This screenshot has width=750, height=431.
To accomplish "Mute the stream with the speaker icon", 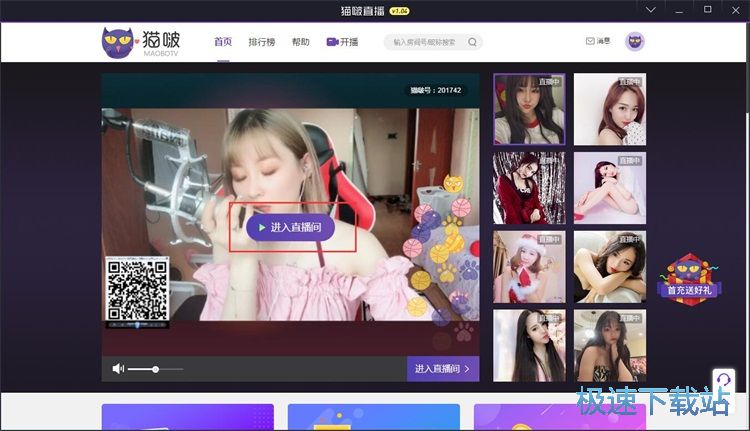I will coord(118,369).
